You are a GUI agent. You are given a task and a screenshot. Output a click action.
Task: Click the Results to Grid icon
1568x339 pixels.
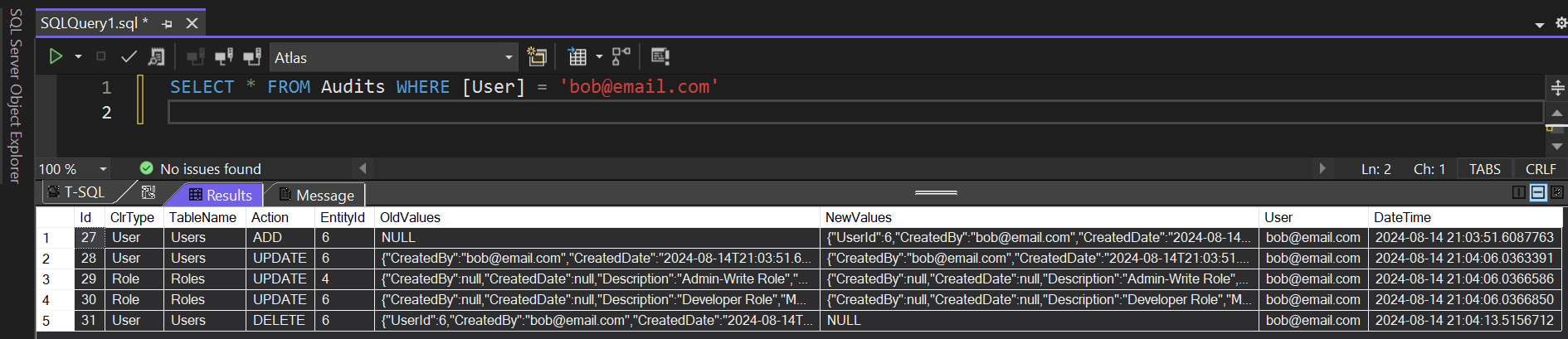[577, 56]
